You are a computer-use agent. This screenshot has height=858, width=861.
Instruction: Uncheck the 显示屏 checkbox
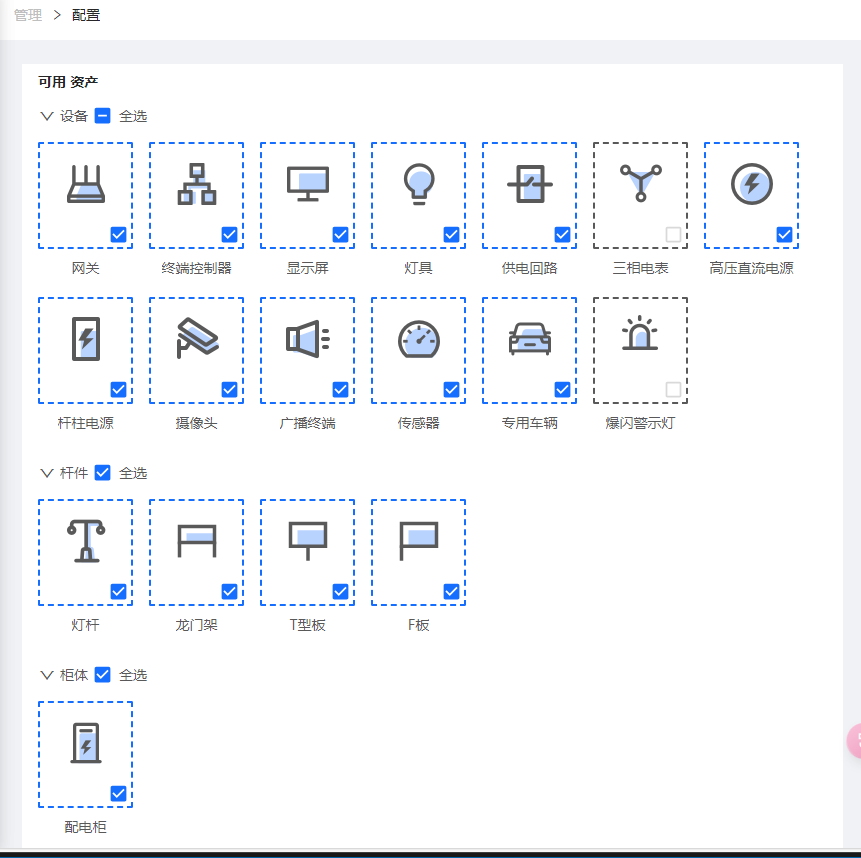340,234
